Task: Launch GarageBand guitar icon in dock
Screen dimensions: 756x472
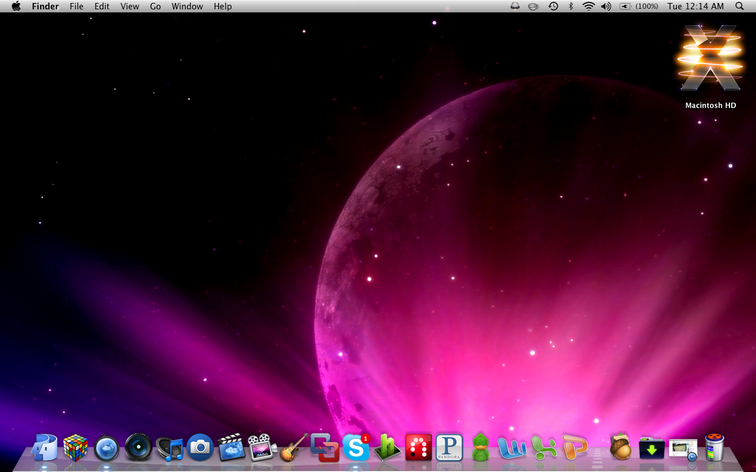Action: [x=293, y=448]
